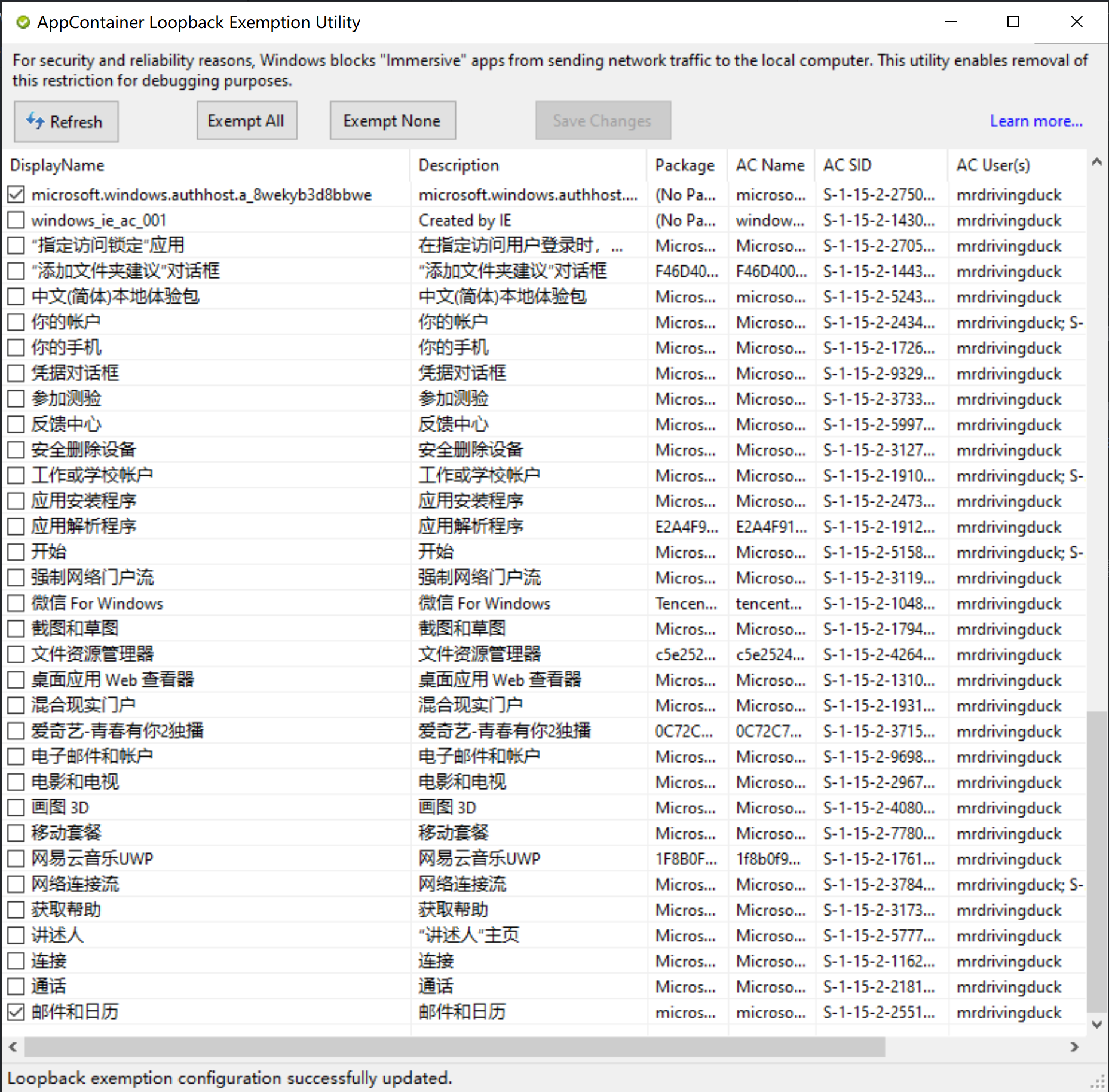The width and height of the screenshot is (1109, 1092).
Task: Click the 1F8B0F... package cell
Action: (x=686, y=859)
